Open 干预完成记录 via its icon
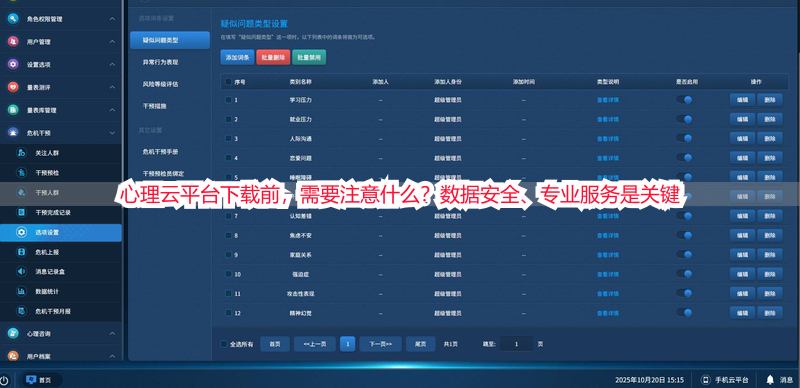The image size is (800, 388). (21, 212)
